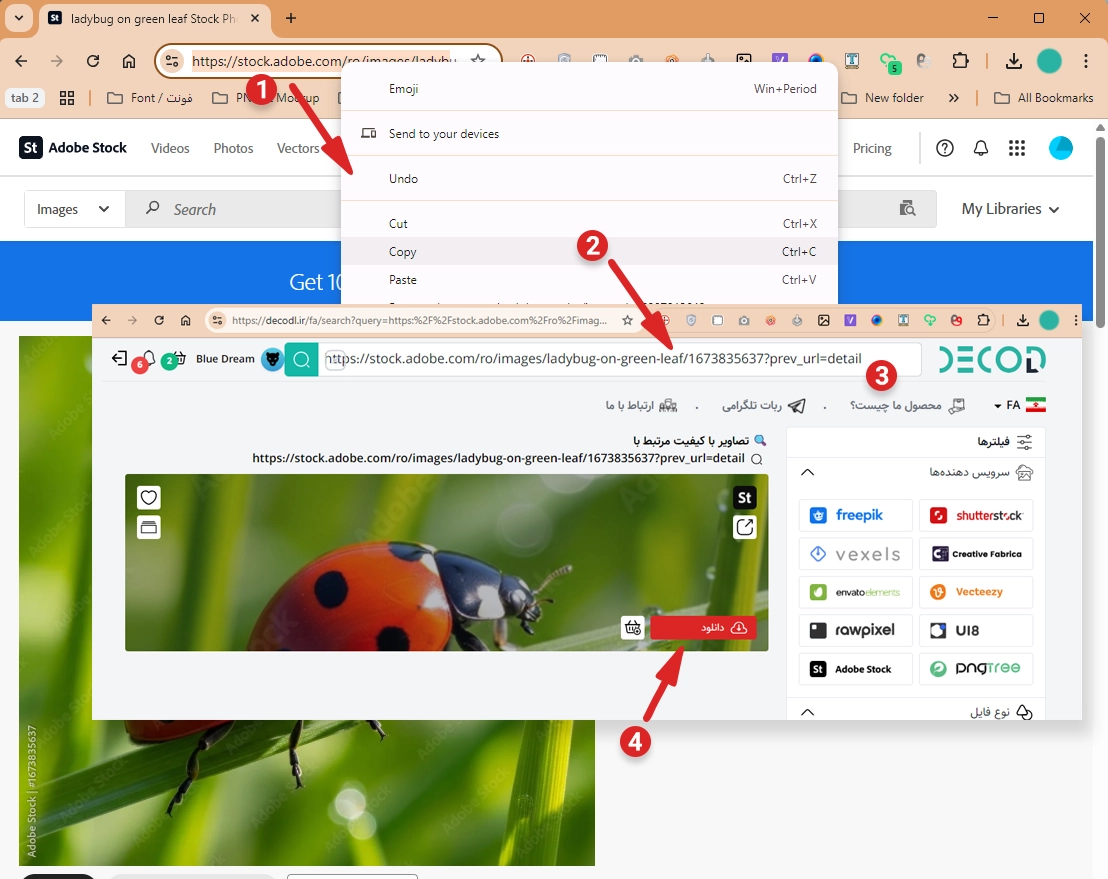
Task: Click the visual search camera icon
Action: pyautogui.click(x=907, y=209)
